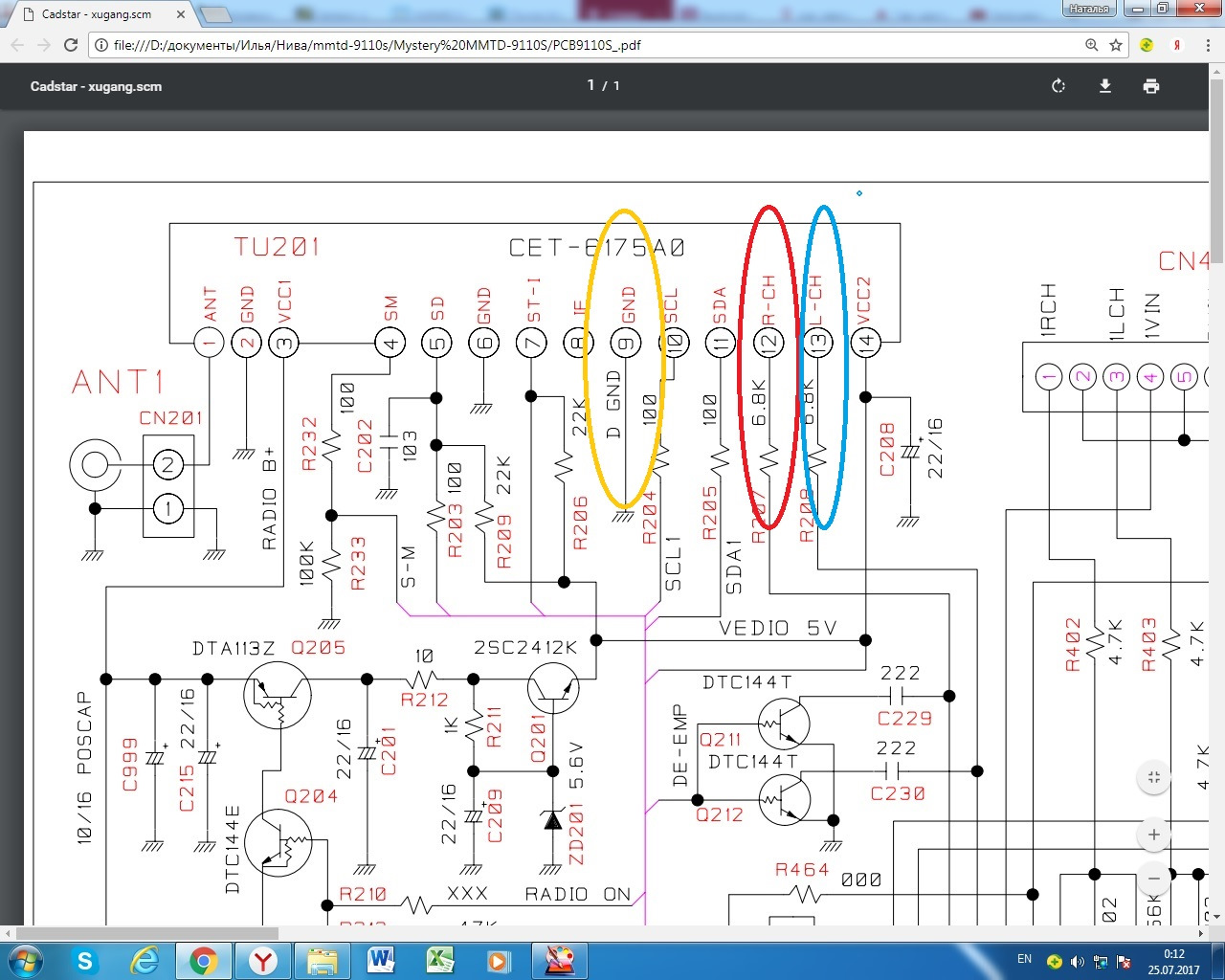
Task: Open Skype from the taskbar
Action: [85, 961]
